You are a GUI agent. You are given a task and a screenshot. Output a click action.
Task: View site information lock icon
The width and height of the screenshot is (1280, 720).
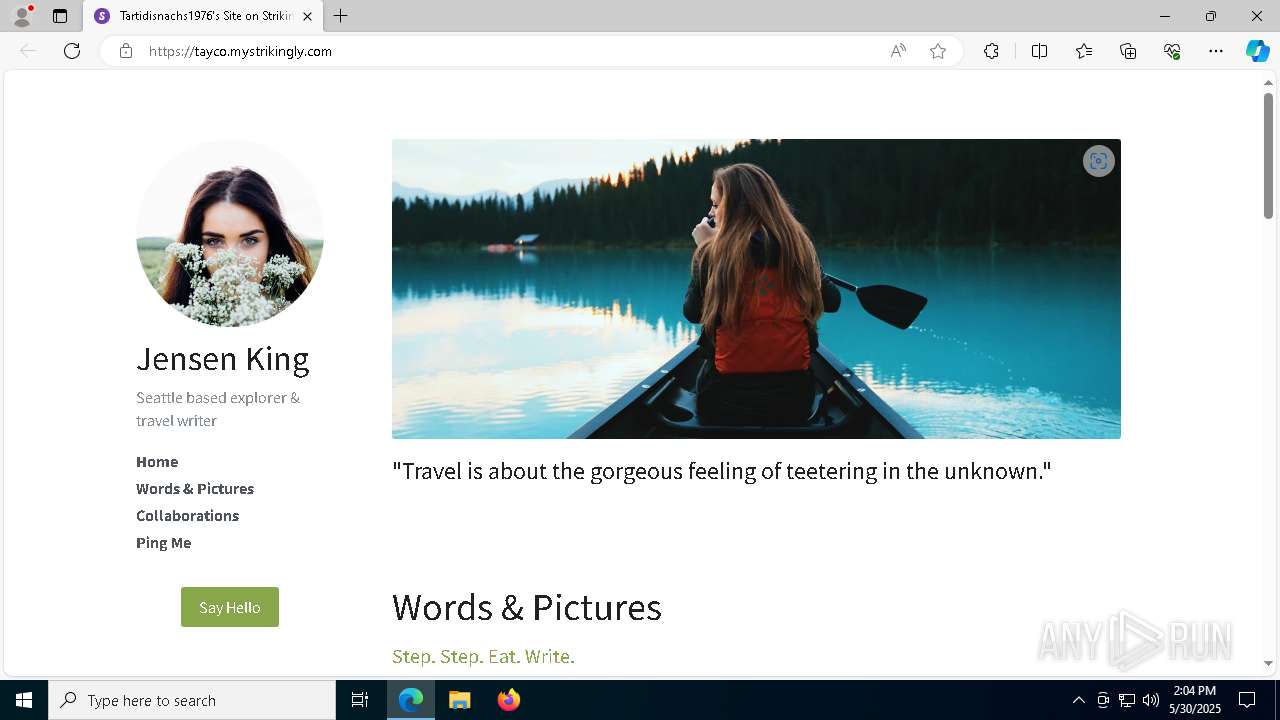tap(126, 51)
